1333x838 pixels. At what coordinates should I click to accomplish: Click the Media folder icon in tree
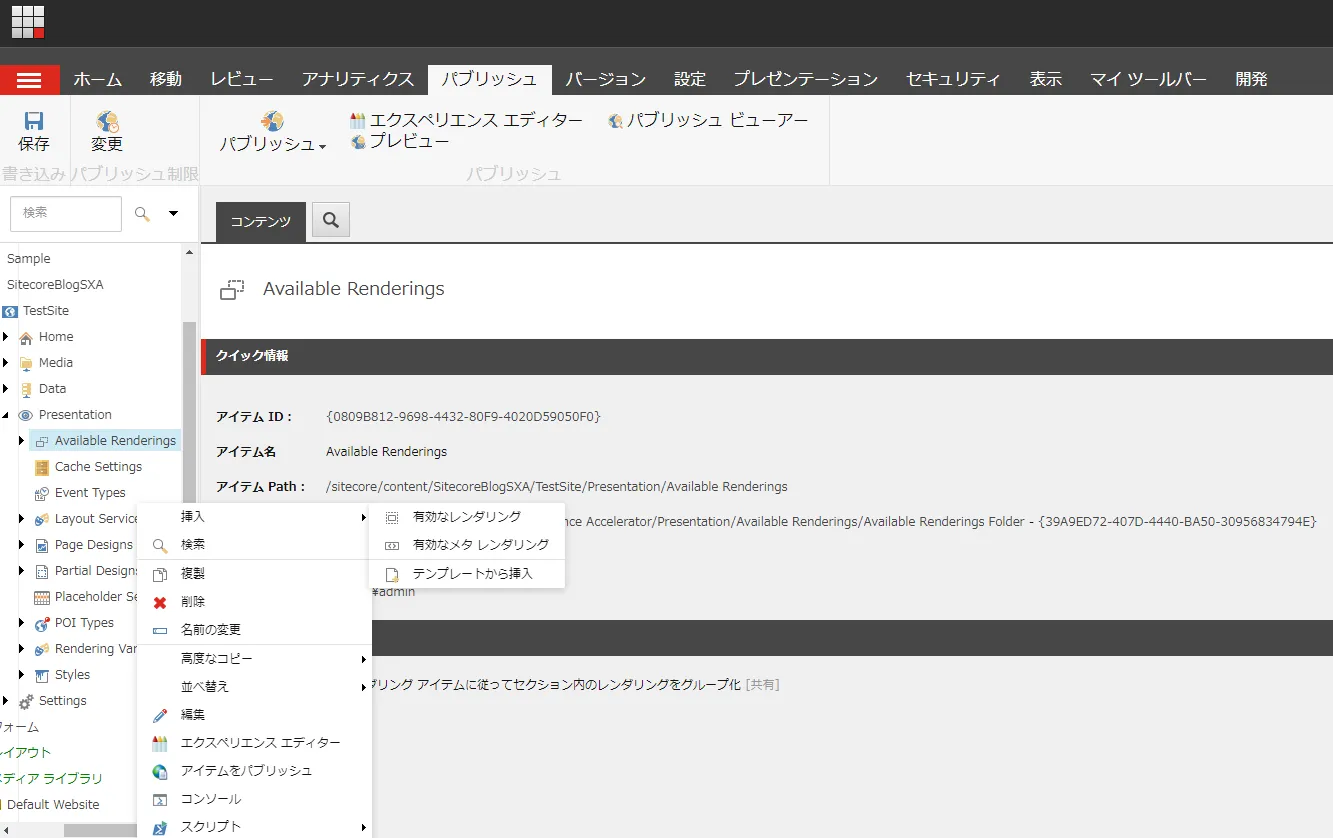coord(26,364)
